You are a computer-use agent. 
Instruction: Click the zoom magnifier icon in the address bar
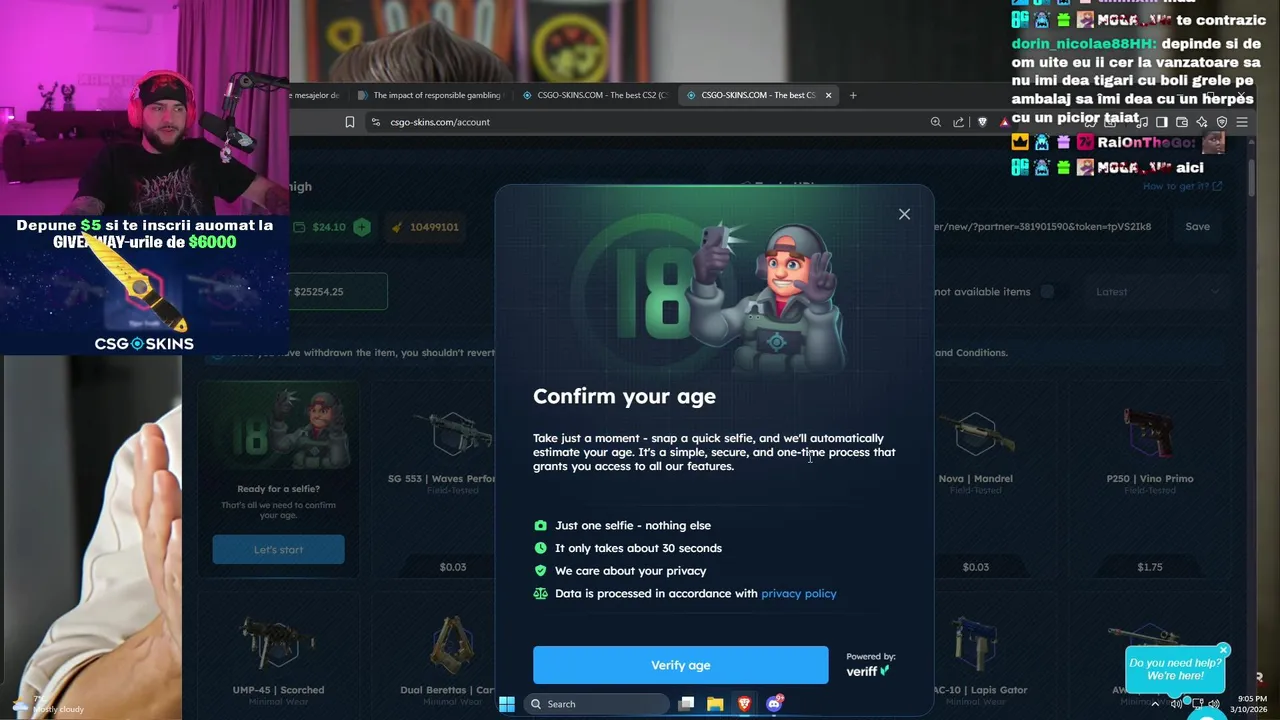935,122
